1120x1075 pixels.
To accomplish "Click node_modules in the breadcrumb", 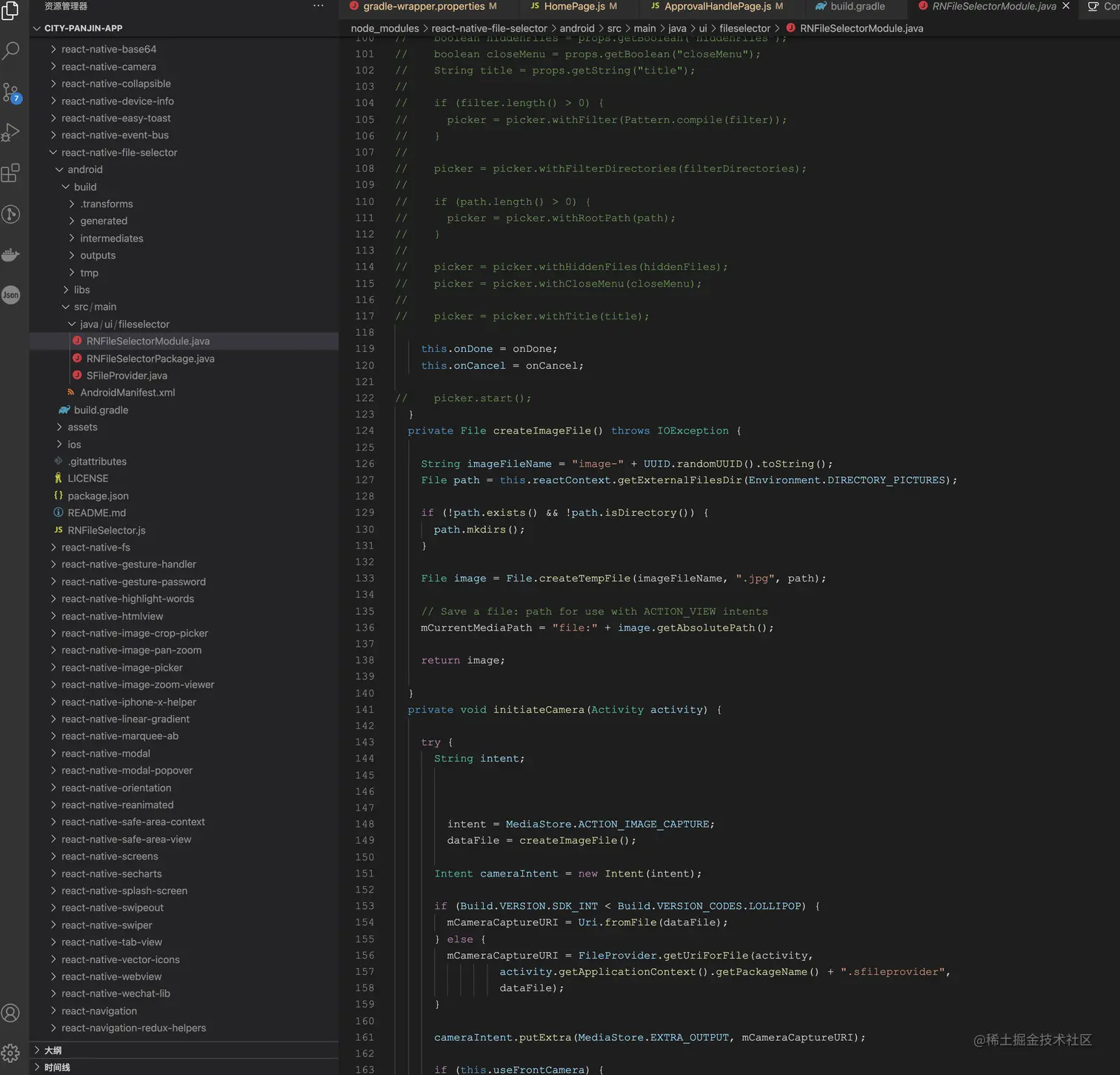I will (384, 28).
